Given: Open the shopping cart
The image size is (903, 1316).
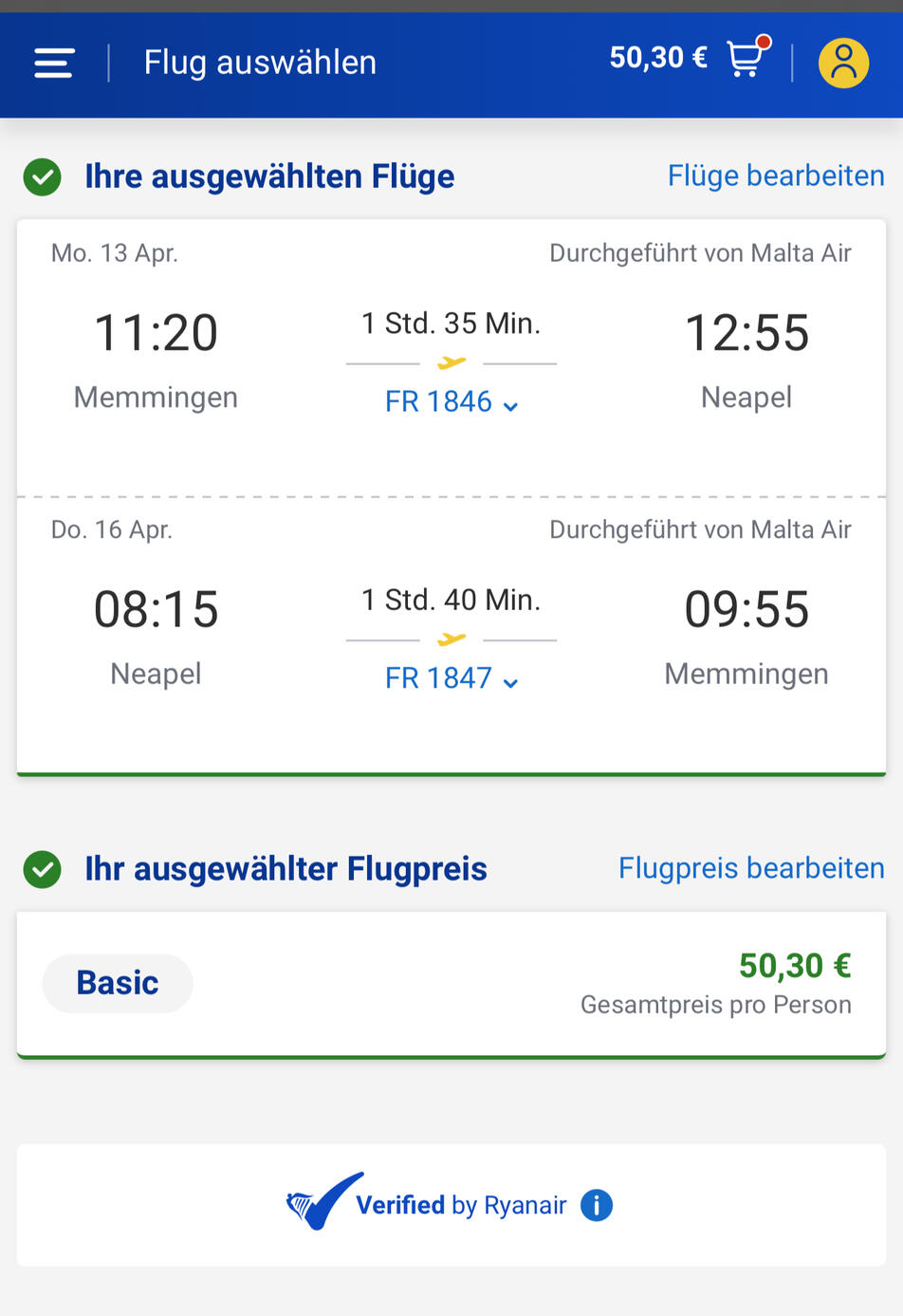Looking at the screenshot, I should [x=746, y=58].
